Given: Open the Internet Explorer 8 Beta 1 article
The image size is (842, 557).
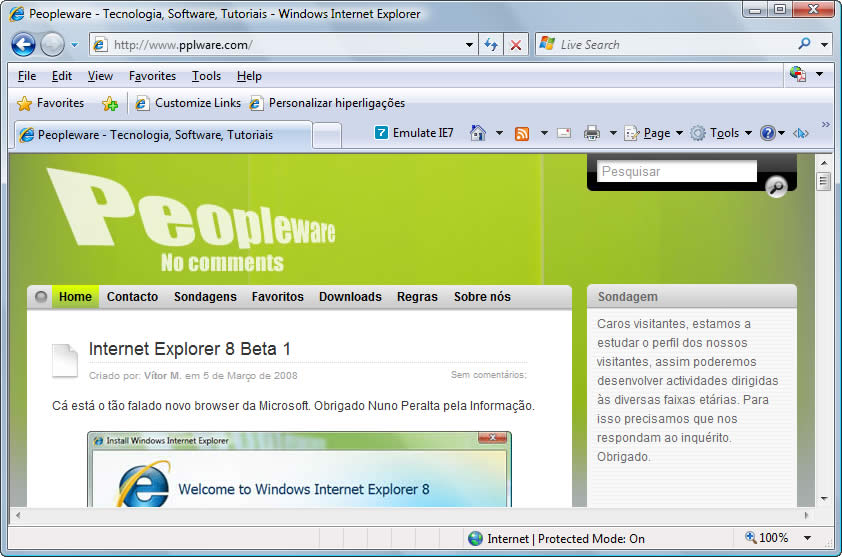Looking at the screenshot, I should [189, 349].
